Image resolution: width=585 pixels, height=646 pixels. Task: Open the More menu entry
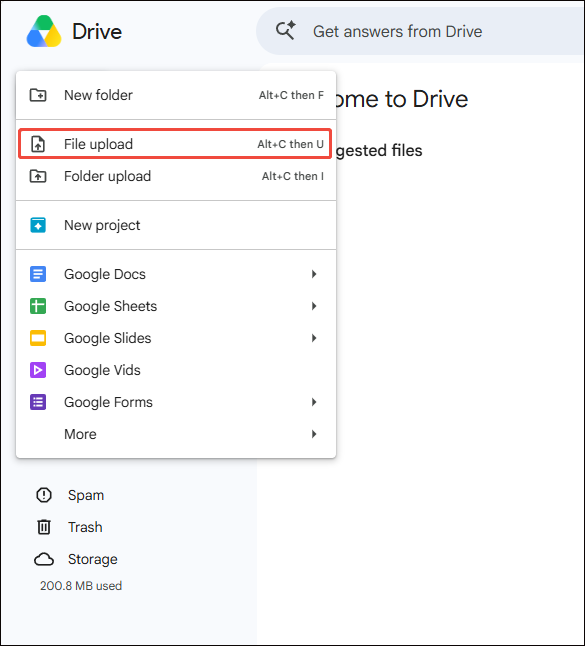point(176,434)
